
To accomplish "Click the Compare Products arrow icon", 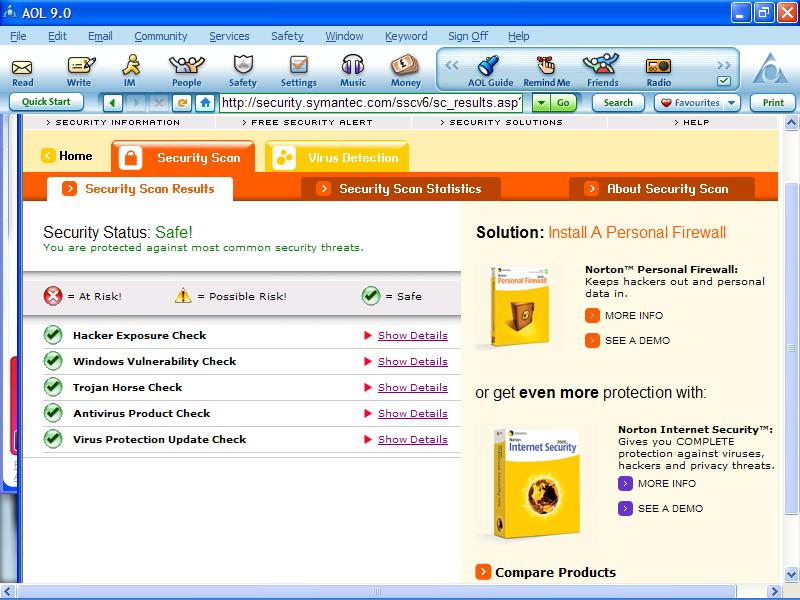I will pos(483,572).
